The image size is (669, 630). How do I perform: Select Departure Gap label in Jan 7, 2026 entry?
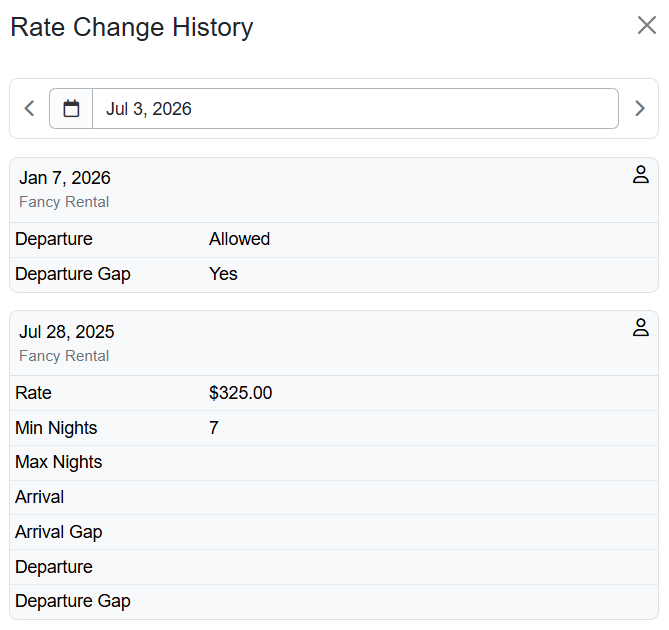pos(73,274)
